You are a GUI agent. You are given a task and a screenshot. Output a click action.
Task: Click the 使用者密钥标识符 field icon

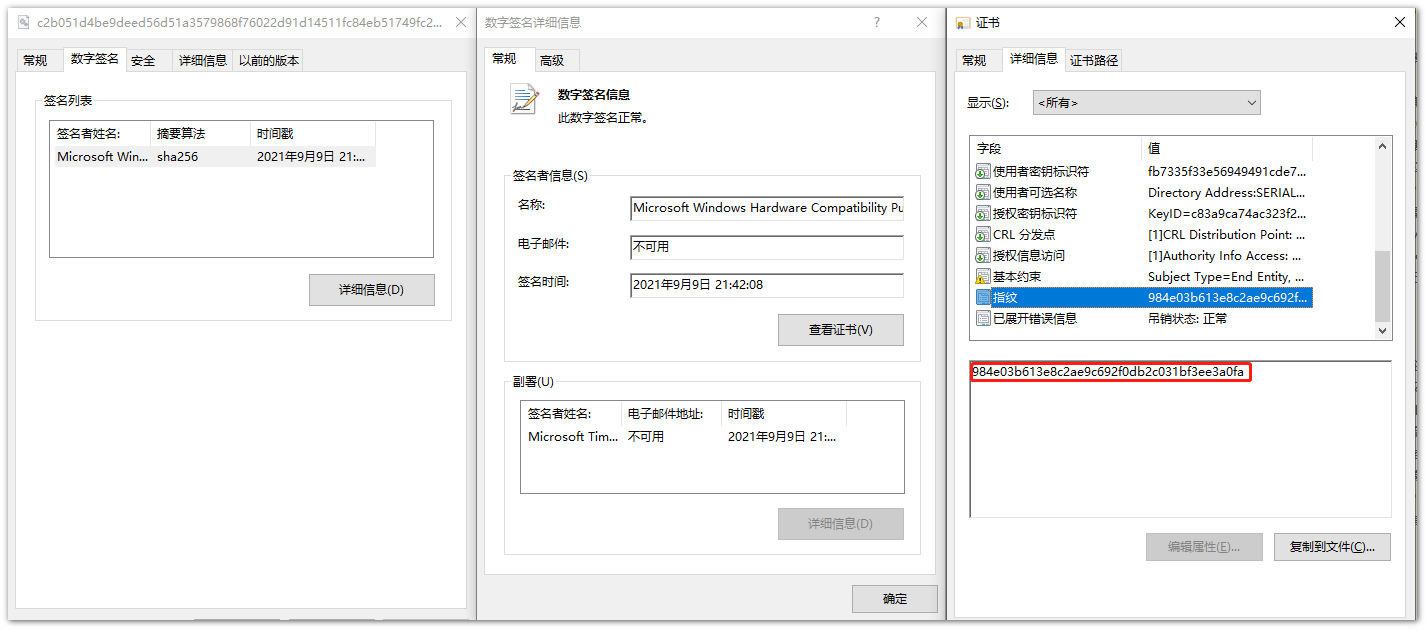click(x=982, y=172)
